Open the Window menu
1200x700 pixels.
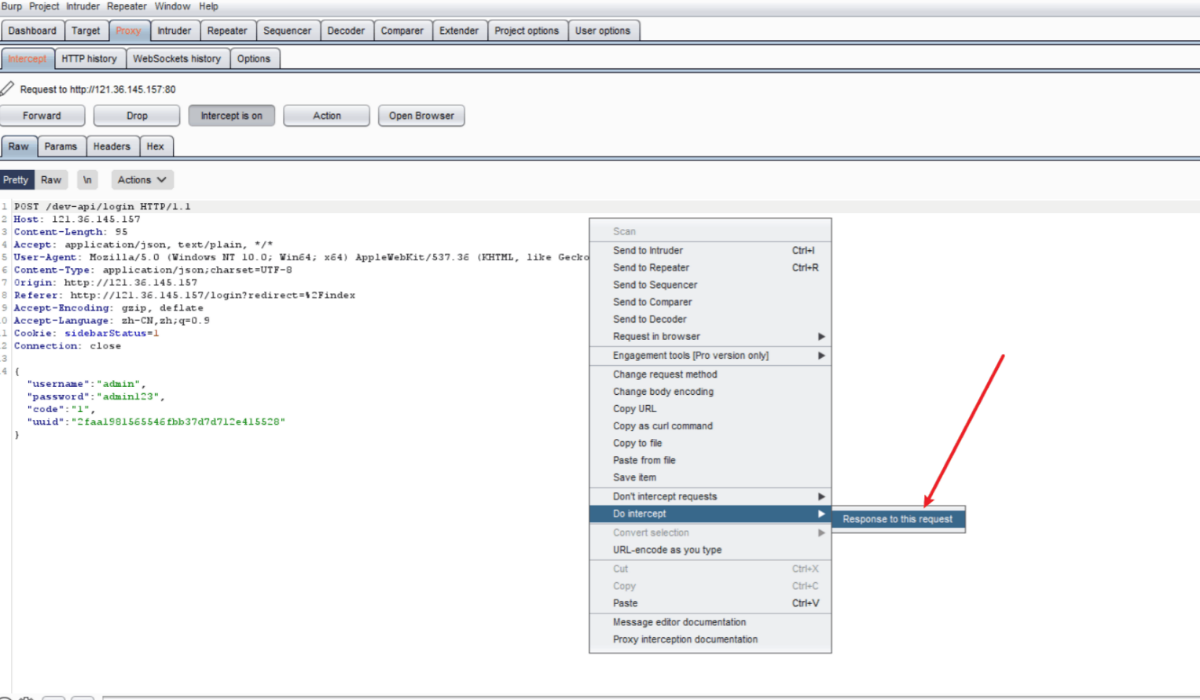click(x=173, y=7)
